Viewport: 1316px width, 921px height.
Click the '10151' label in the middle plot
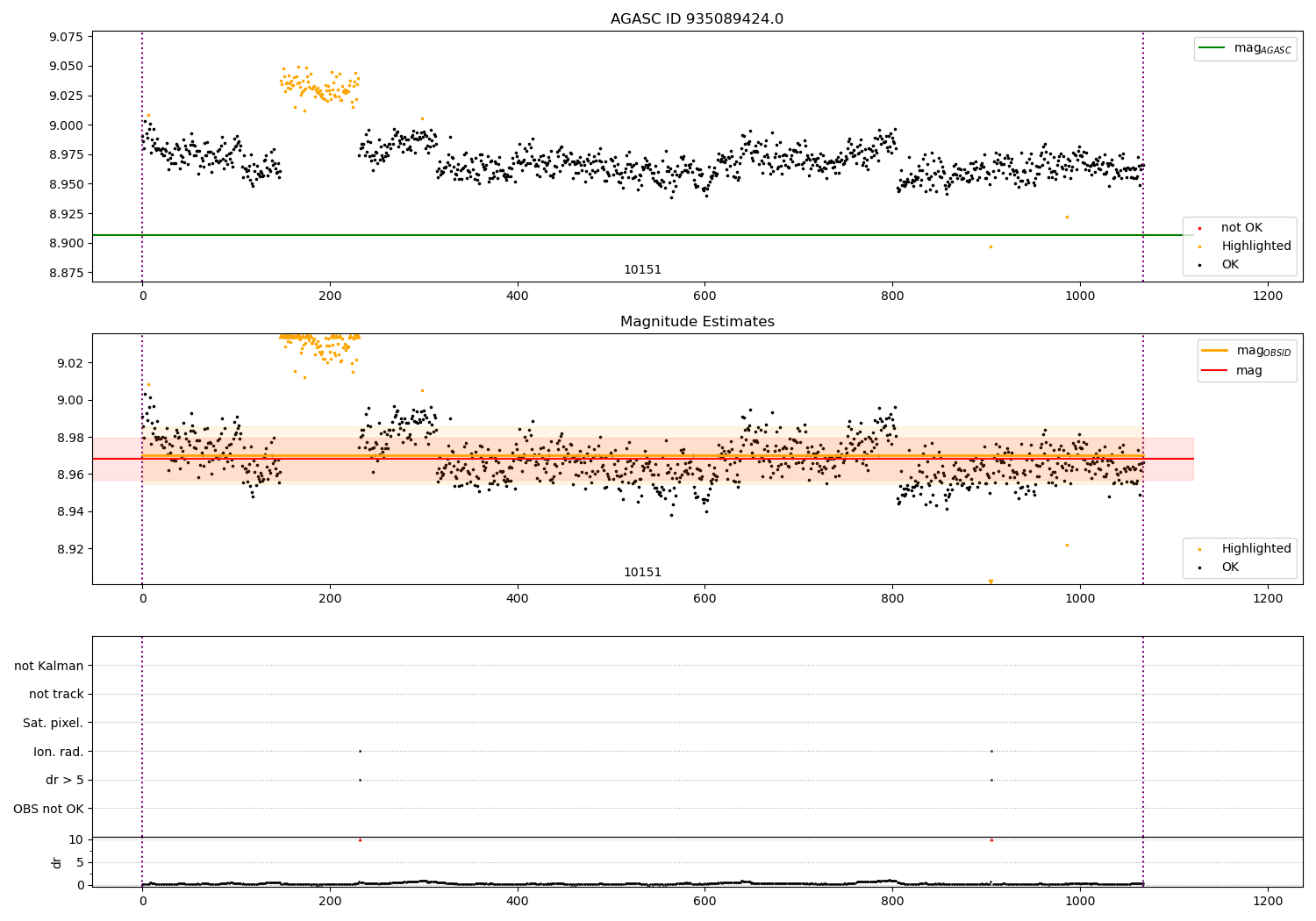[642, 572]
